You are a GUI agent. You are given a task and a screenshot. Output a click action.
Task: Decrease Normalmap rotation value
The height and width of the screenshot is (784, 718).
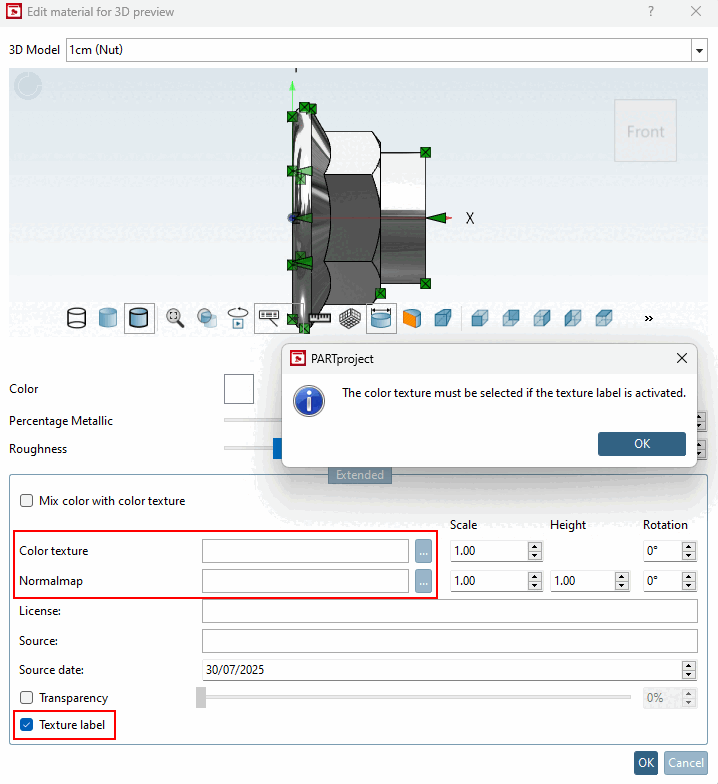(x=688, y=586)
